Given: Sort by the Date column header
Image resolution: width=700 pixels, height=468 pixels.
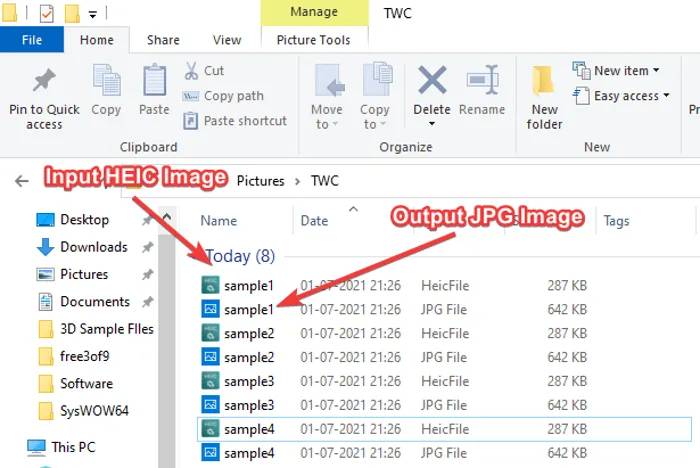Looking at the screenshot, I should 315,221.
